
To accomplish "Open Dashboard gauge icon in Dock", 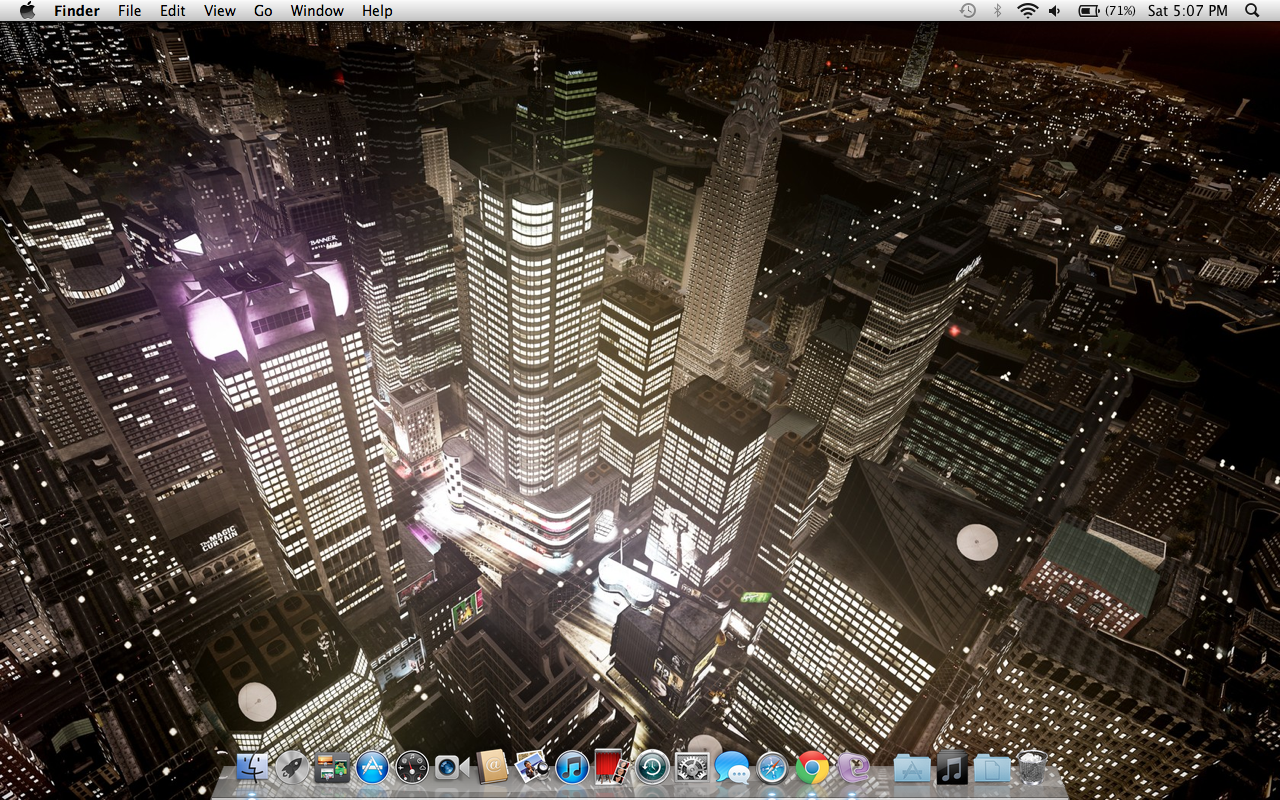I will (x=412, y=767).
